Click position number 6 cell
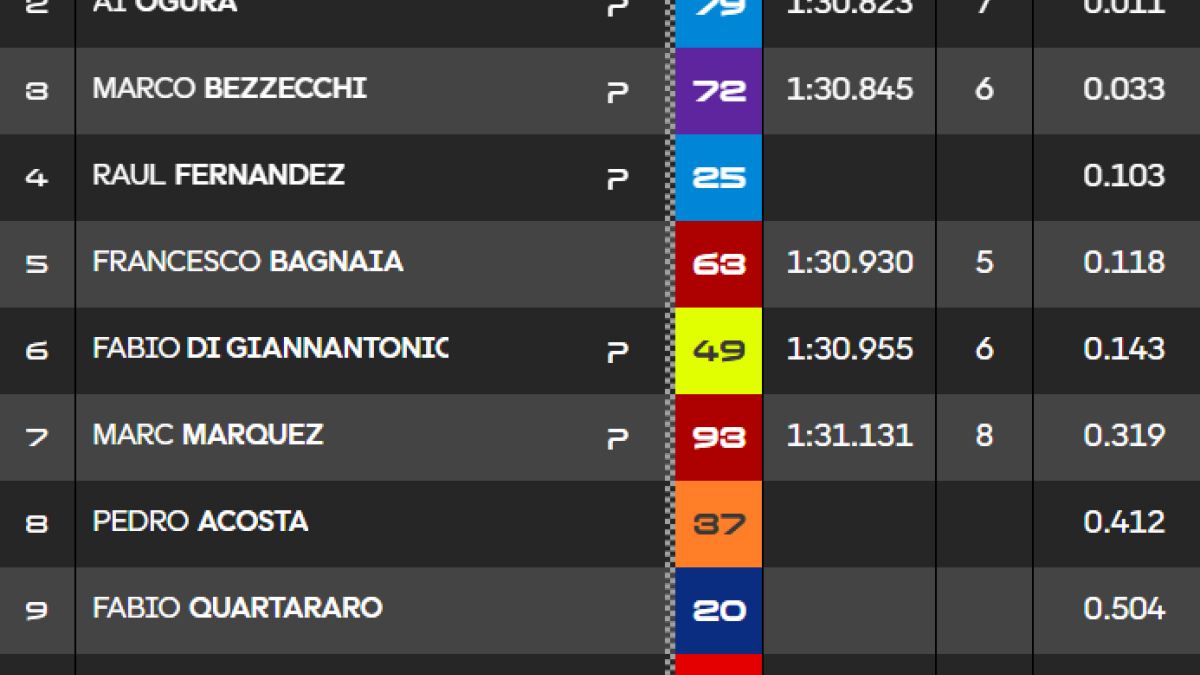Screen dimensions: 1200x675 click(x=37, y=351)
